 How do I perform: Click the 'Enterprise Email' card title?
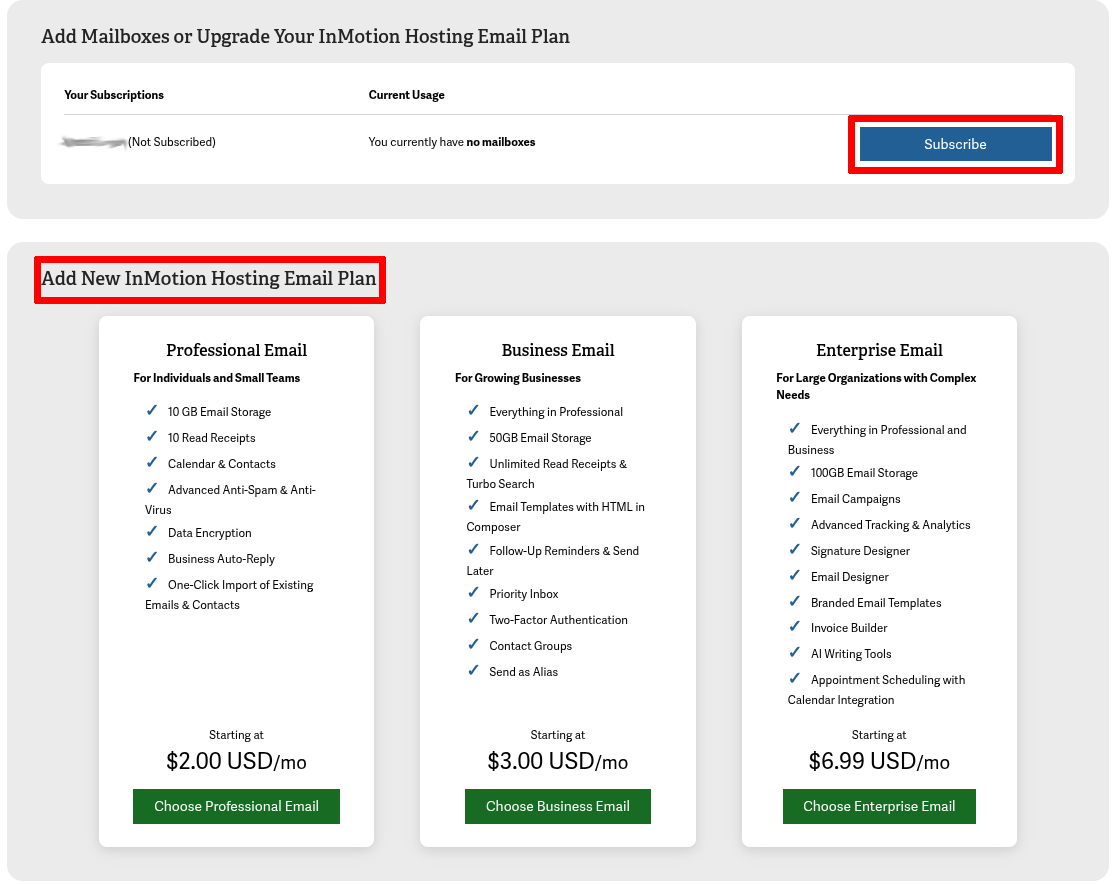[879, 350]
